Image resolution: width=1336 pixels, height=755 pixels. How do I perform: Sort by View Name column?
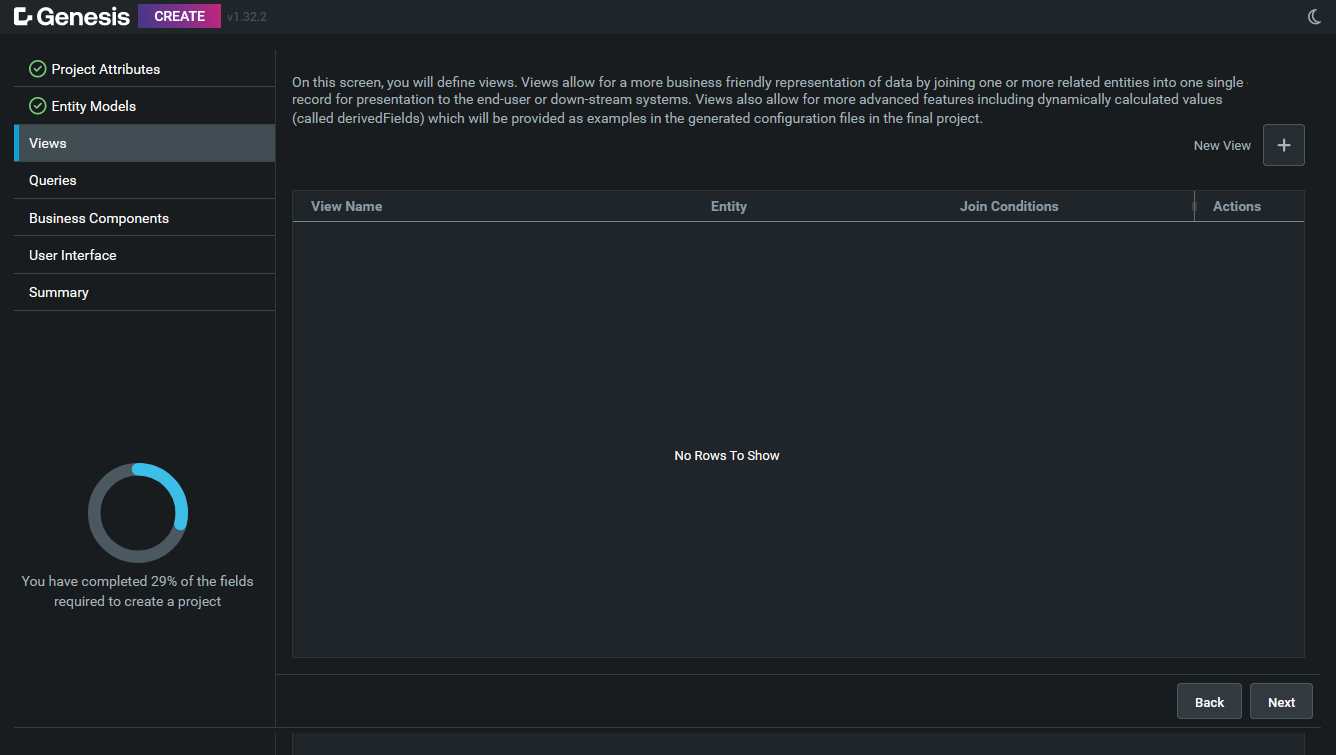(346, 206)
